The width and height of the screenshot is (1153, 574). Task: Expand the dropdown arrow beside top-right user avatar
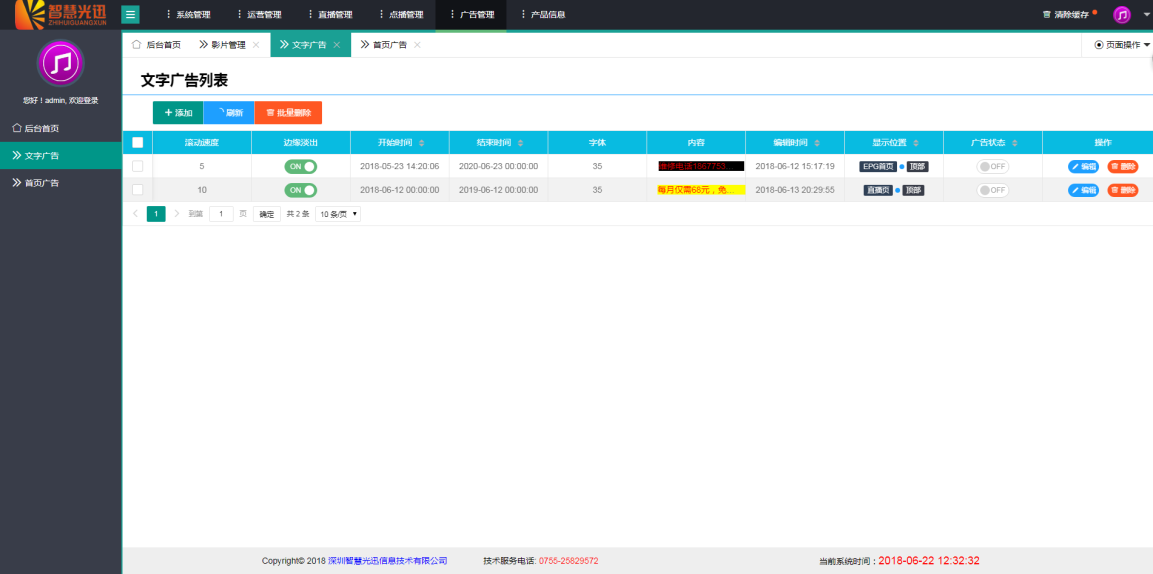1146,15
